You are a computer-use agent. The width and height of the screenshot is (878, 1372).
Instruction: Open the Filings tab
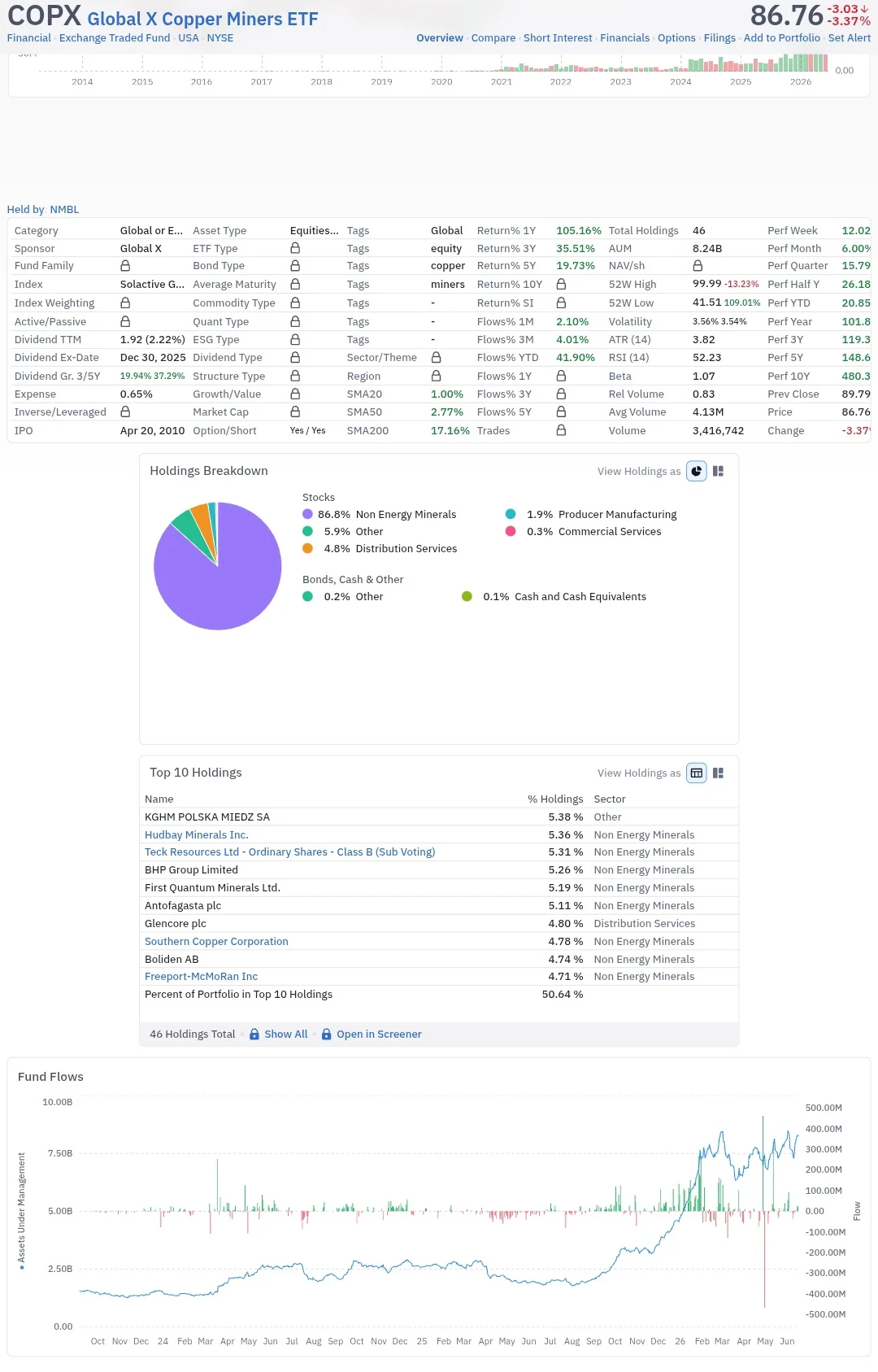[719, 38]
